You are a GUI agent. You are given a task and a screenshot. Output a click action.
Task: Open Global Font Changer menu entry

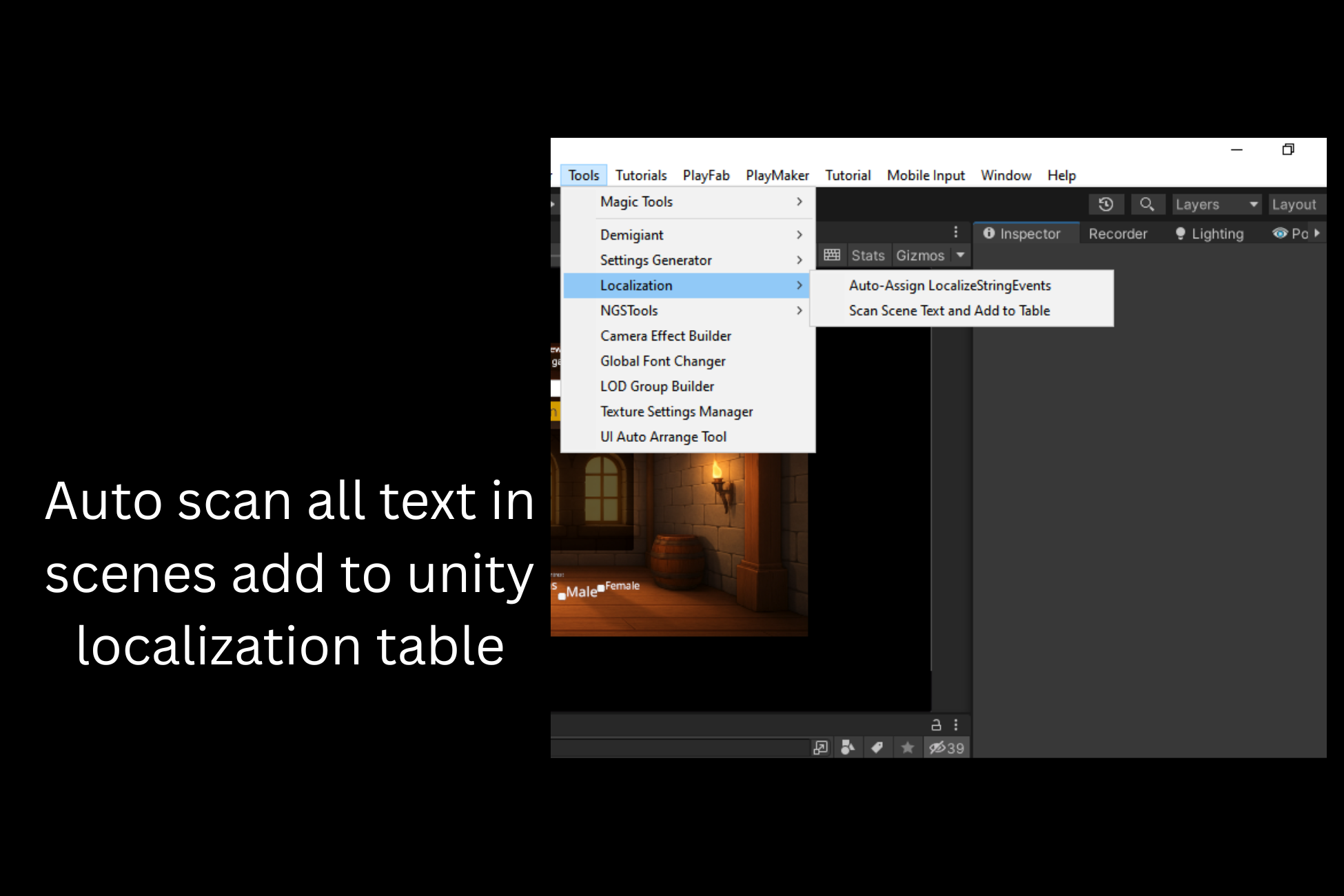pyautogui.click(x=662, y=361)
